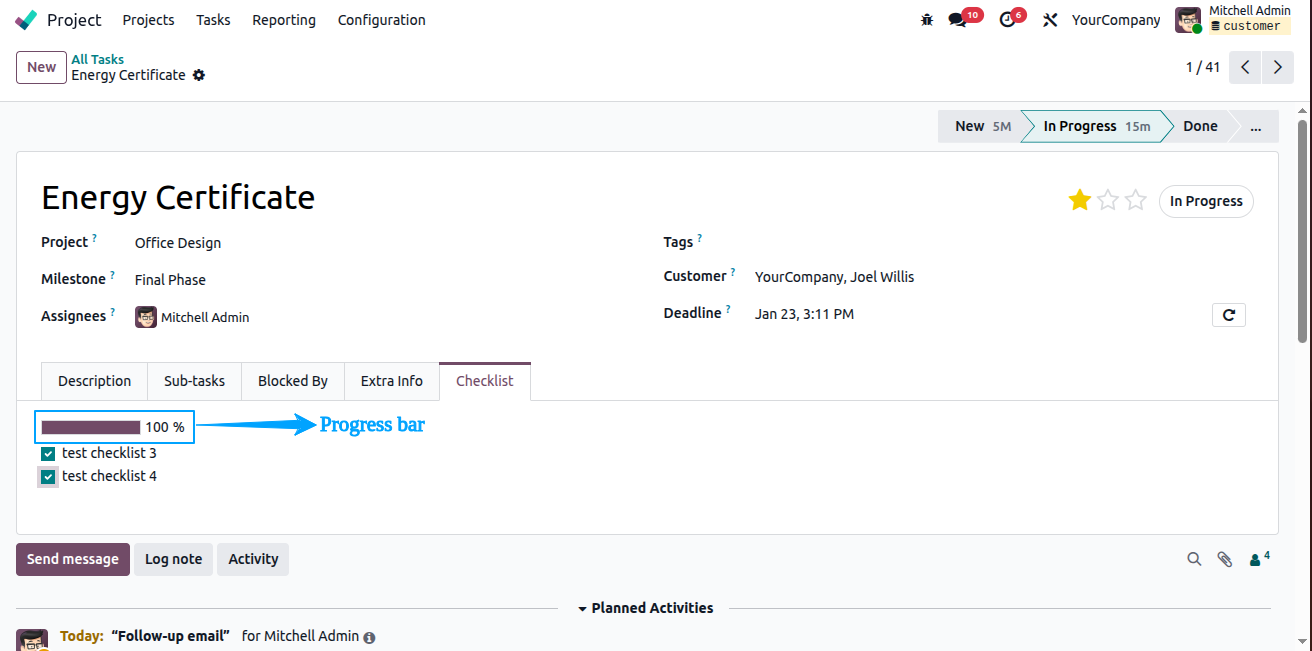The width and height of the screenshot is (1312, 651).
Task: Set priority with the first yellow star
Action: (1079, 201)
